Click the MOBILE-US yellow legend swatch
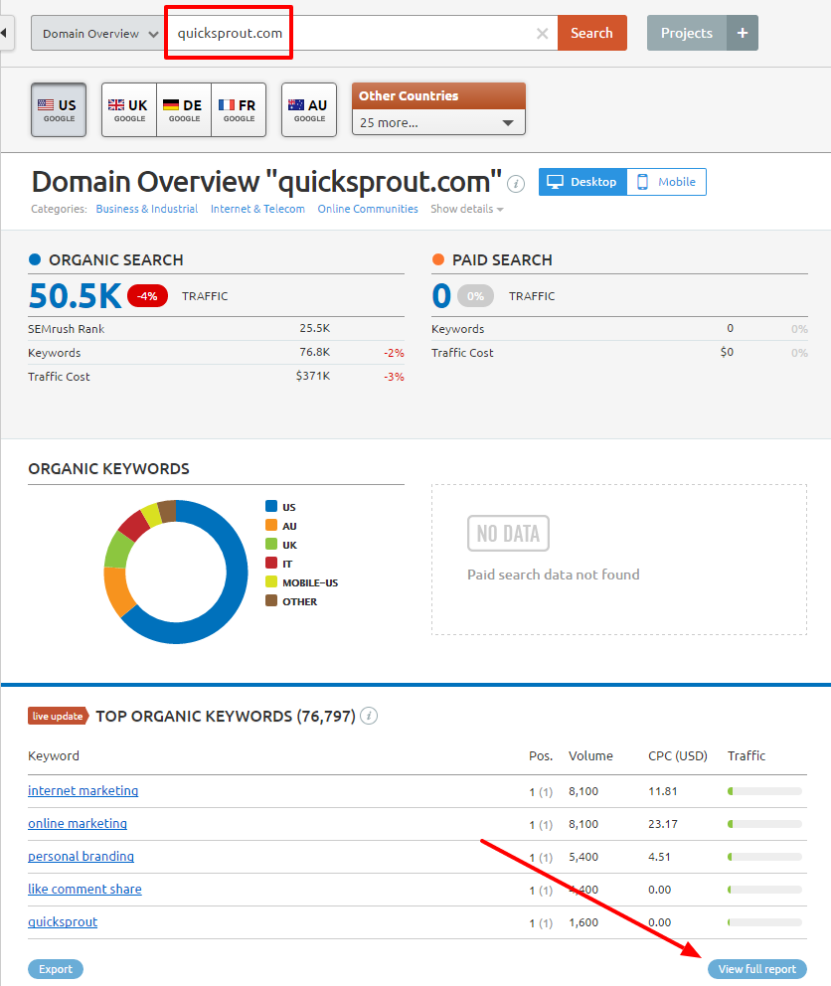The image size is (831, 986). [x=272, y=582]
